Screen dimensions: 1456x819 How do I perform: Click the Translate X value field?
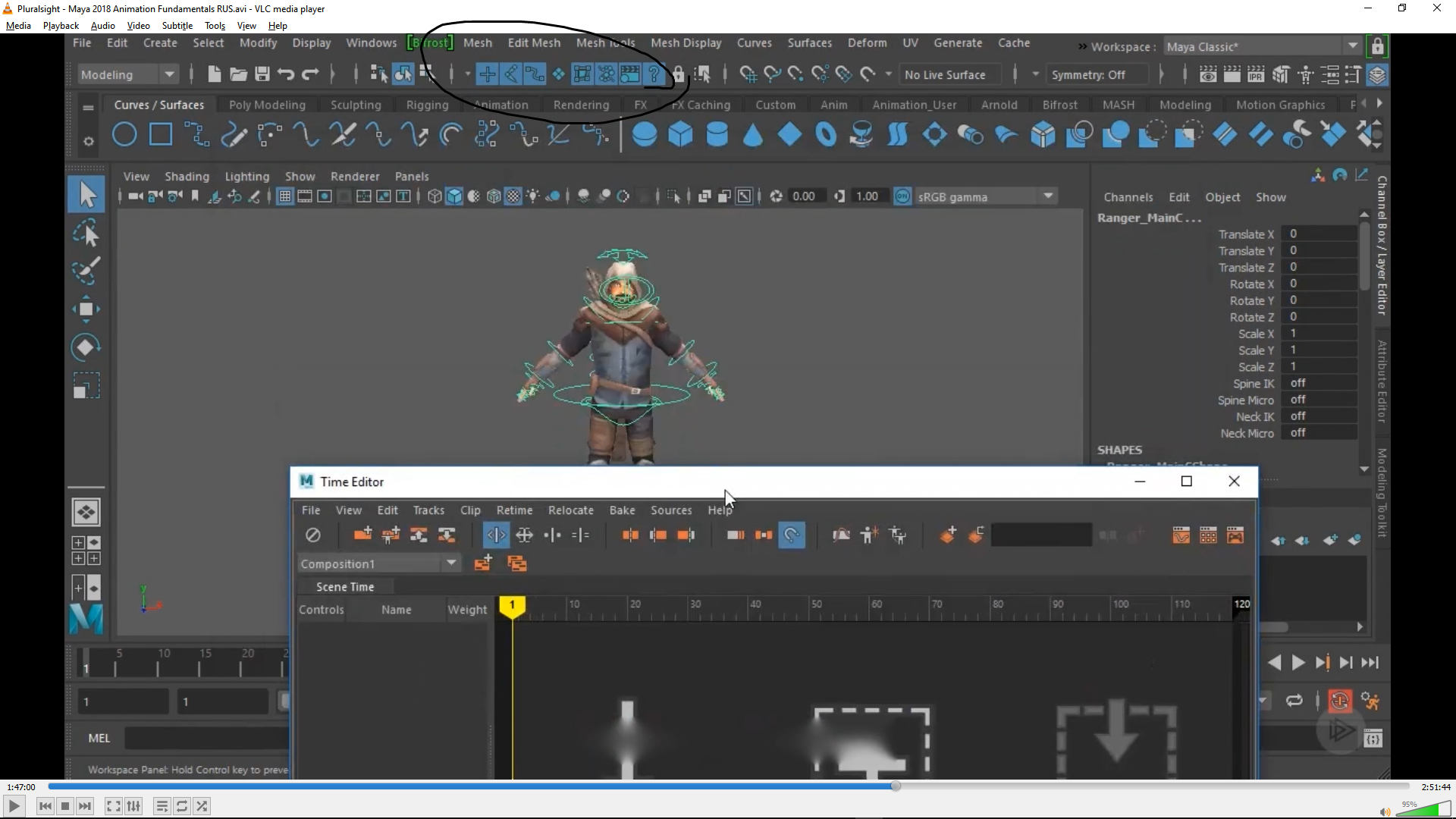[x=1318, y=234]
